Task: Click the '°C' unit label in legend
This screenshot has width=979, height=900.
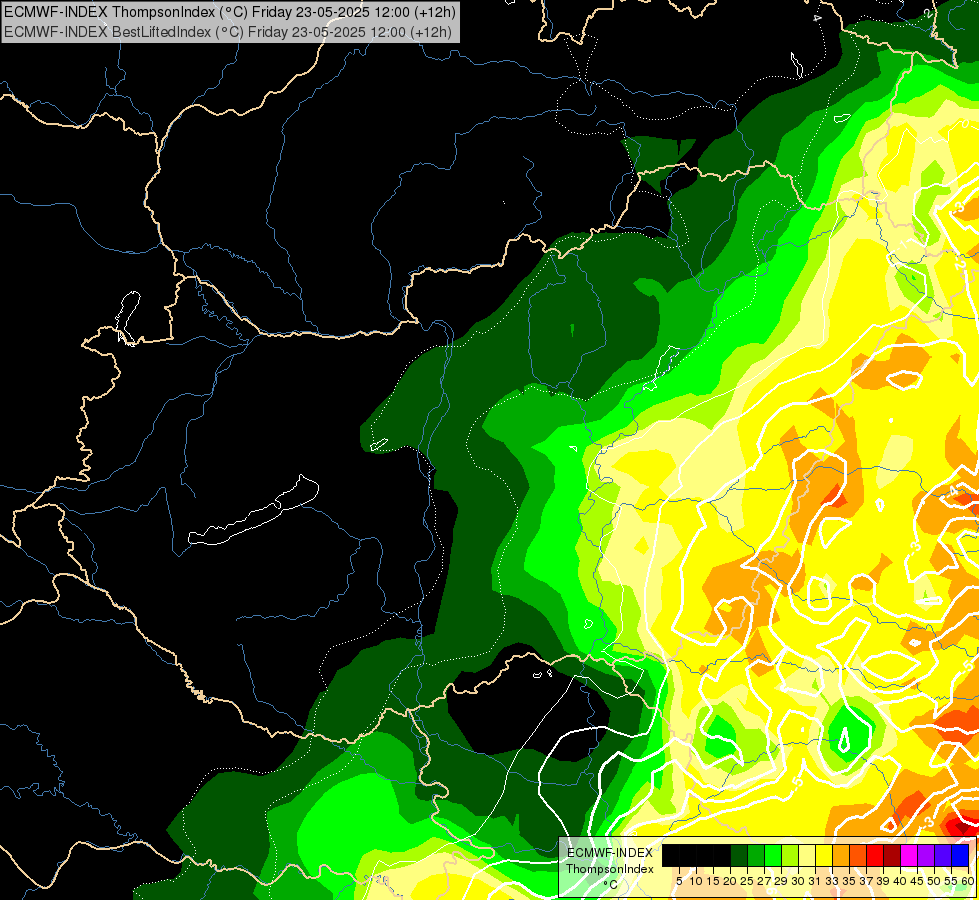Action: point(611,885)
